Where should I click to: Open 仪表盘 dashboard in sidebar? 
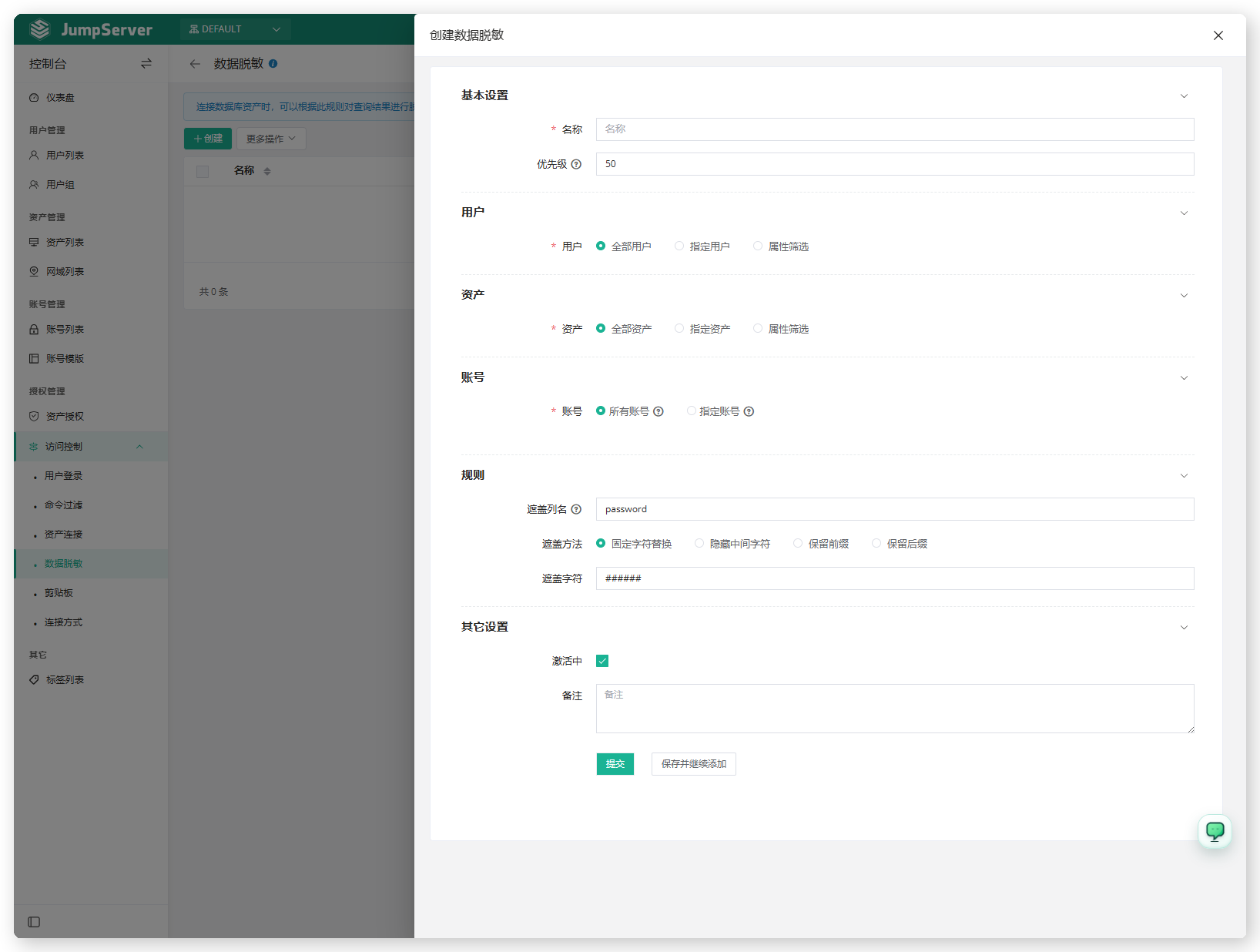[91, 98]
